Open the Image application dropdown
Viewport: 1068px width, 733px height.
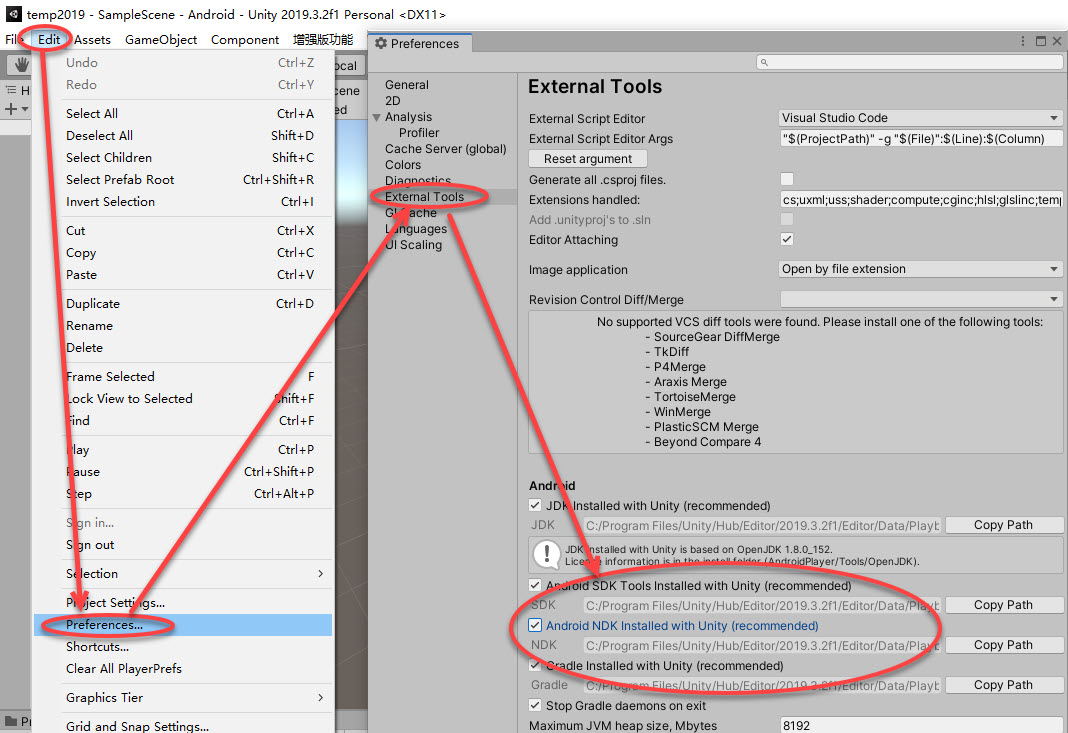tap(921, 269)
